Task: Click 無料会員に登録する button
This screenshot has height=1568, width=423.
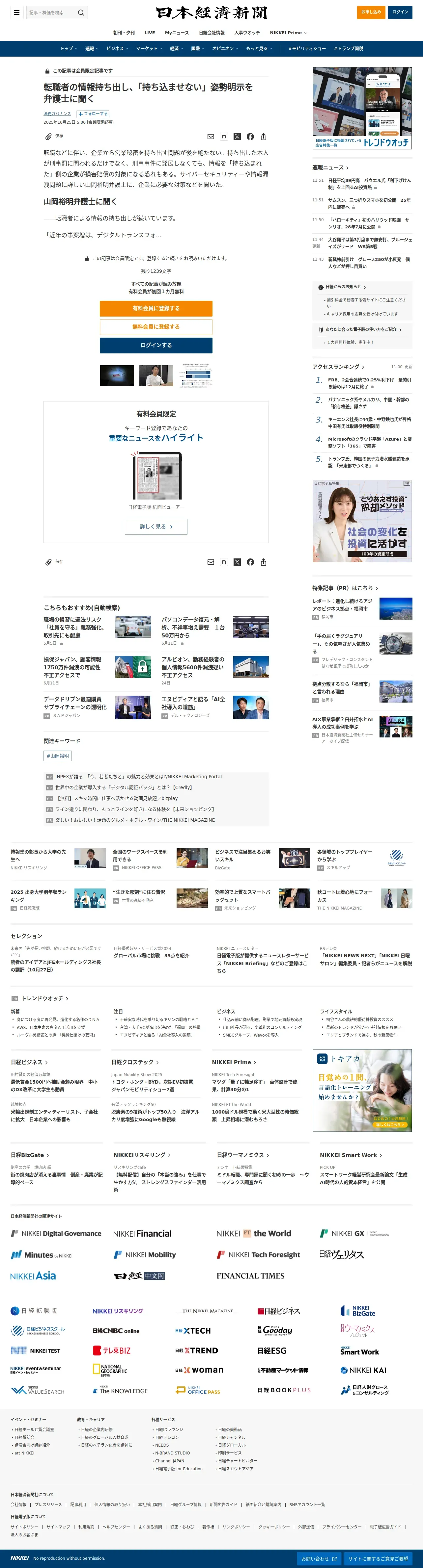Action: pos(156,327)
